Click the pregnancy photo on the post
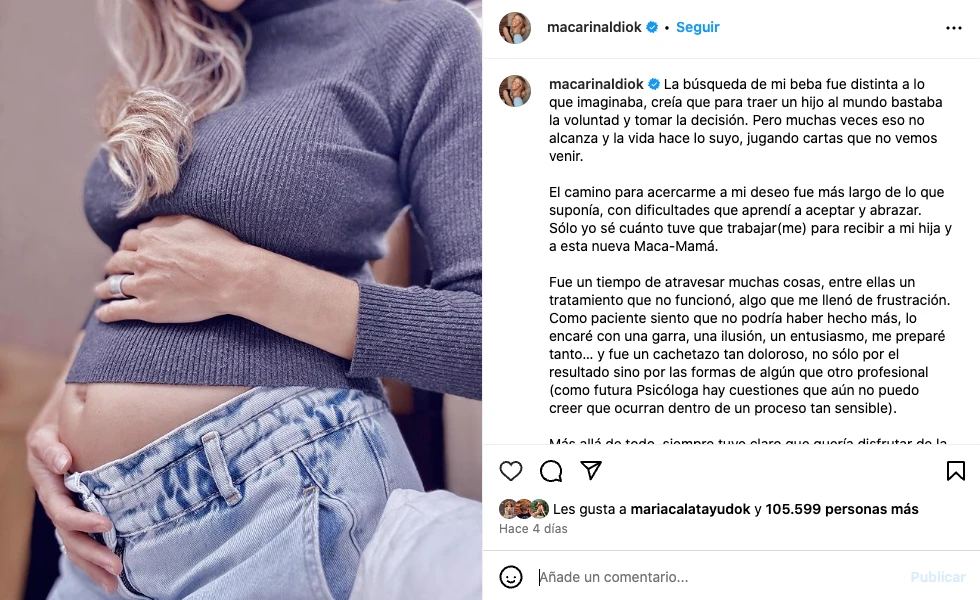Viewport: 980px width, 600px height. (x=241, y=300)
